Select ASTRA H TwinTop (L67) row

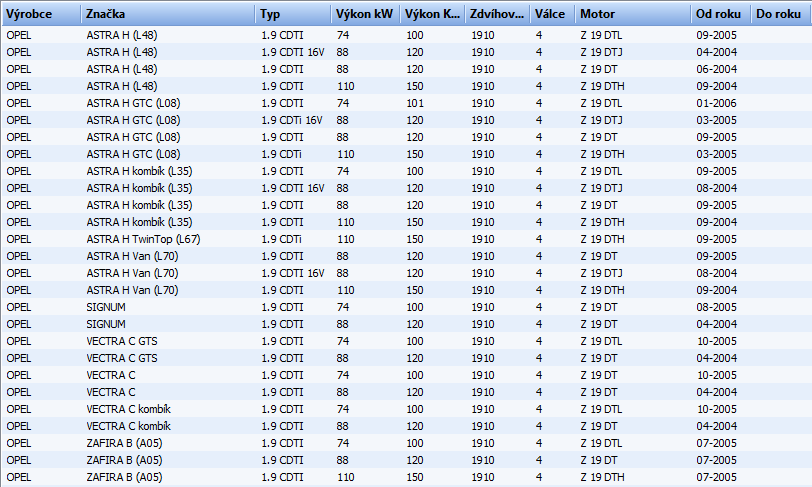point(406,239)
